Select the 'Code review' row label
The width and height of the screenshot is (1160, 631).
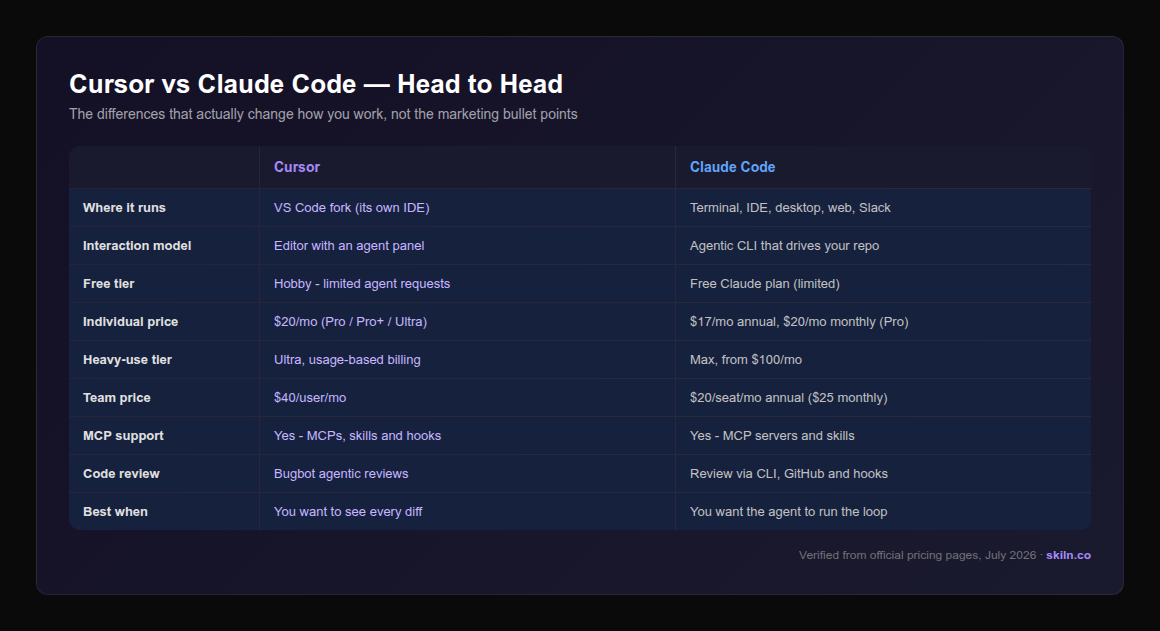121,473
